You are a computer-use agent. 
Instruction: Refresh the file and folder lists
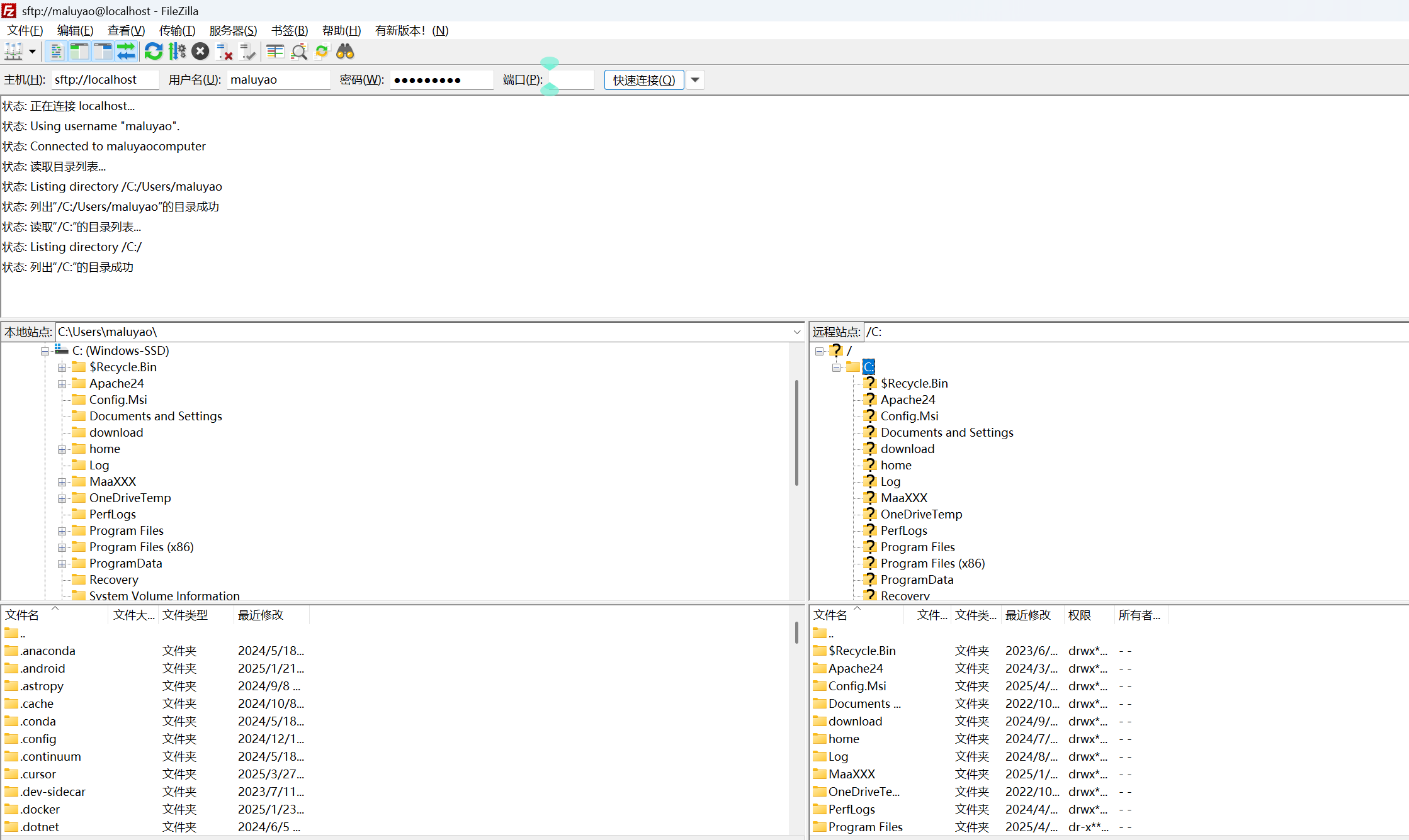coord(154,52)
